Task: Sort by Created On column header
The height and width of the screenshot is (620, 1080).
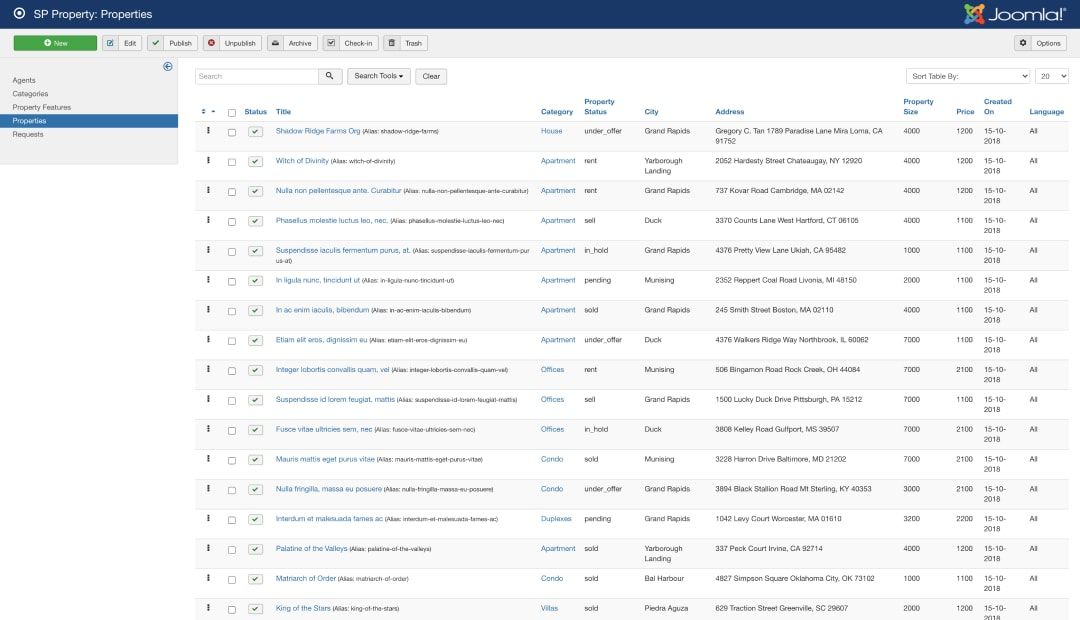Action: pos(997,106)
